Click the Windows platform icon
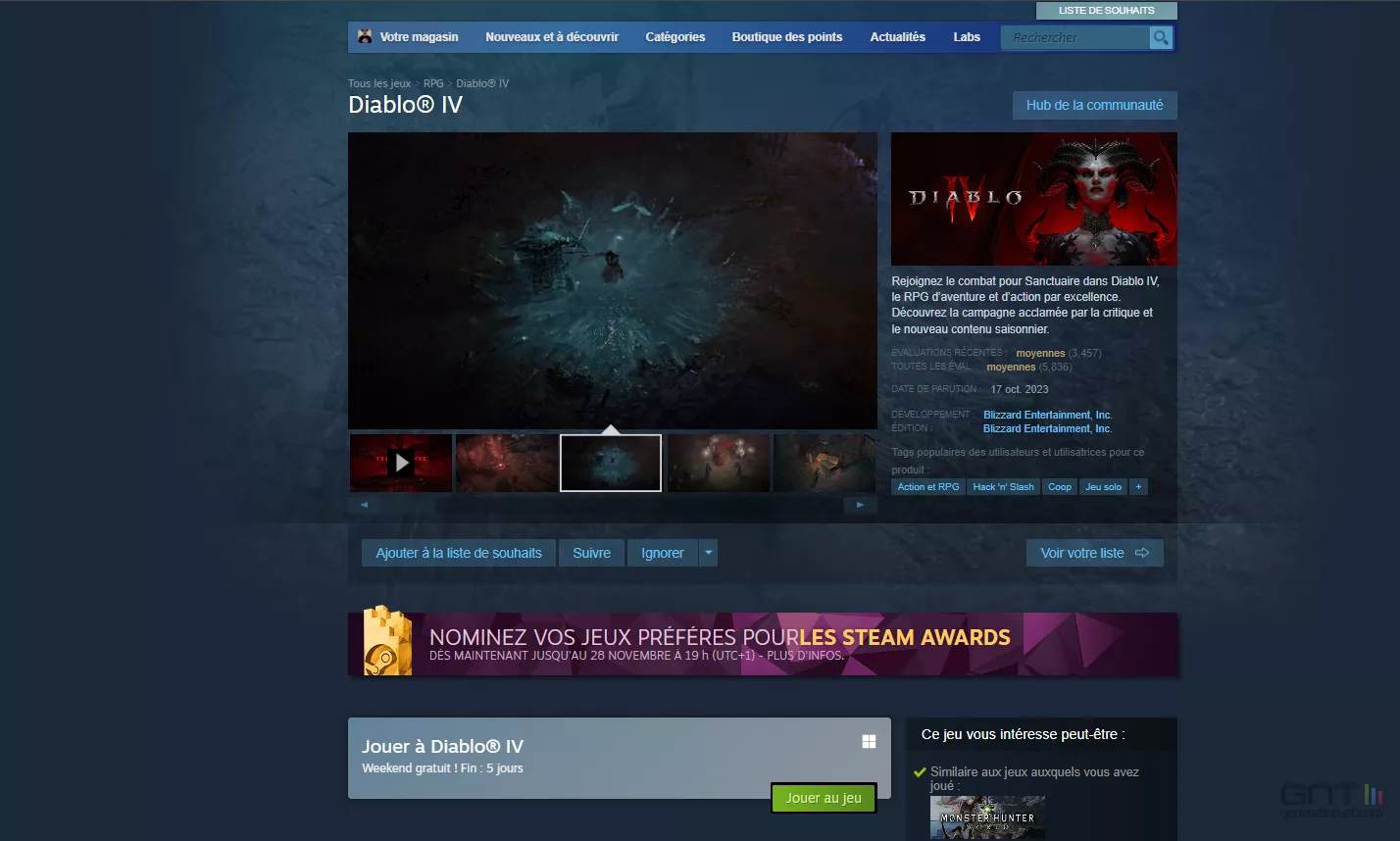This screenshot has height=841, width=1400. (869, 742)
